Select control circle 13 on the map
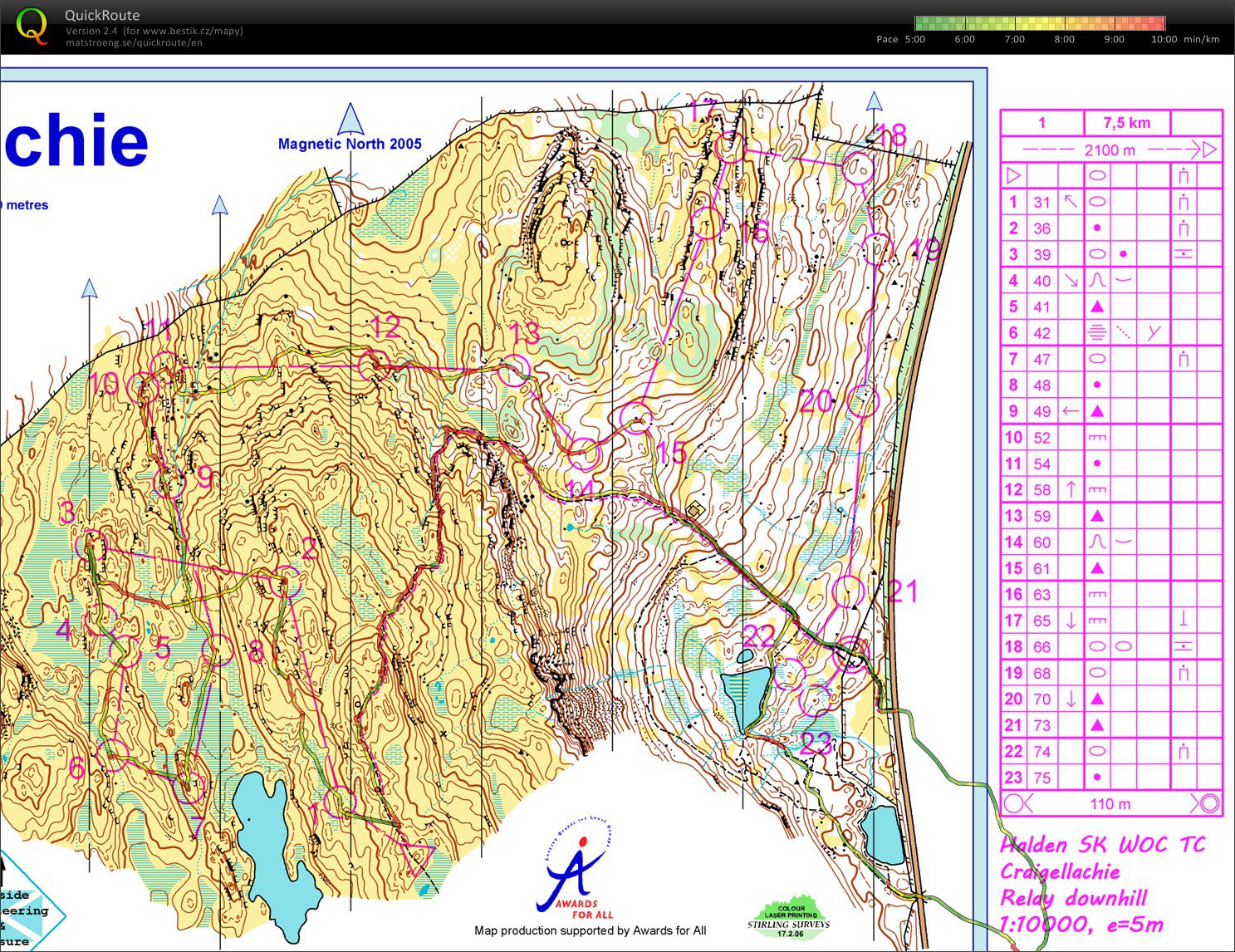The width and height of the screenshot is (1235, 952). pyautogui.click(x=514, y=370)
